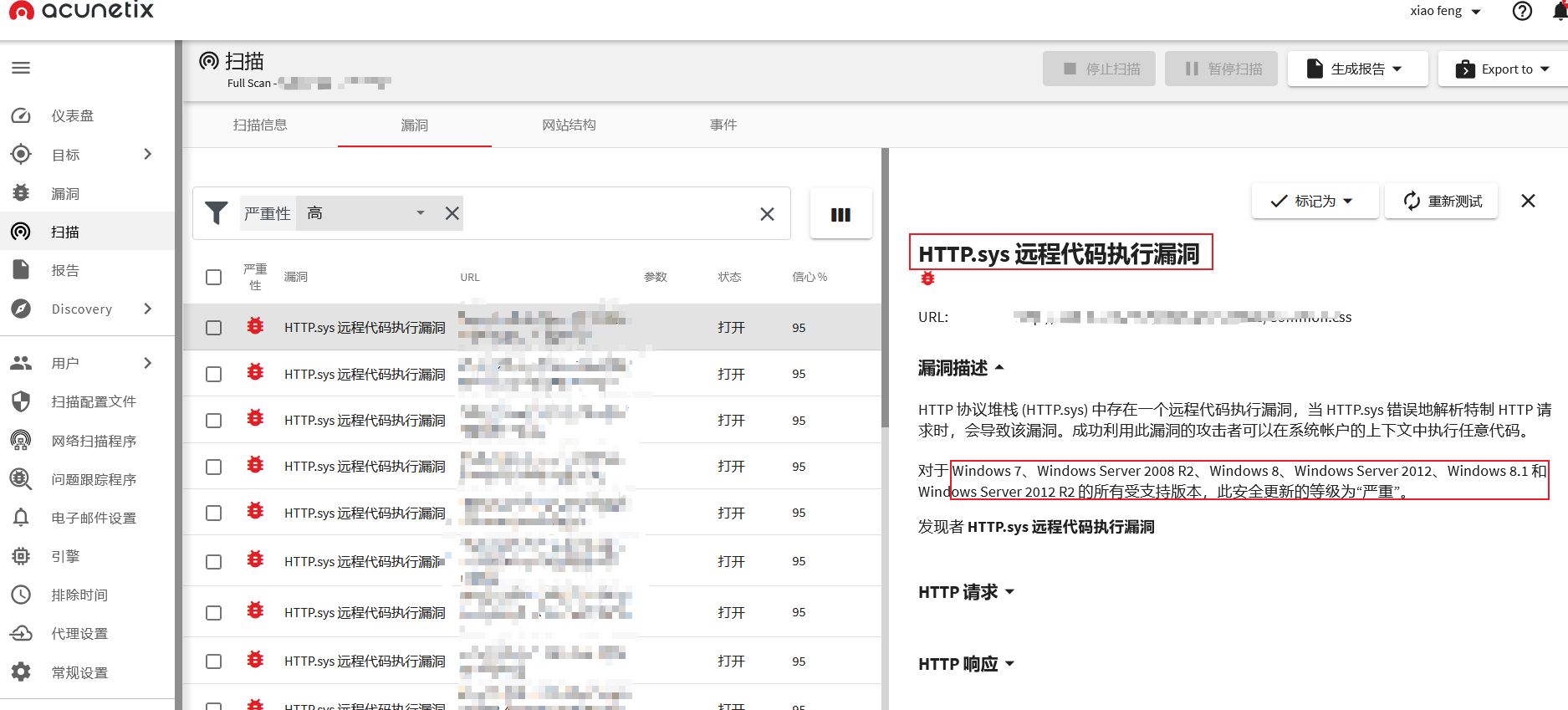Open the 报告 document icon
The height and width of the screenshot is (710, 1568).
tap(21, 270)
